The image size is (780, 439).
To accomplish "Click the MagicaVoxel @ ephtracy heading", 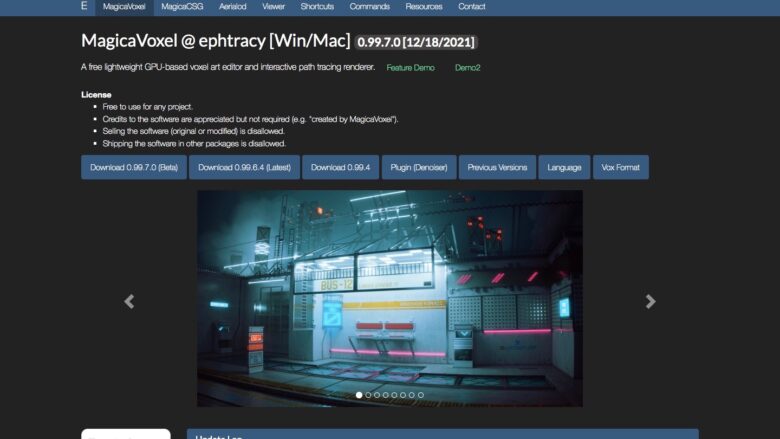I will coord(216,41).
